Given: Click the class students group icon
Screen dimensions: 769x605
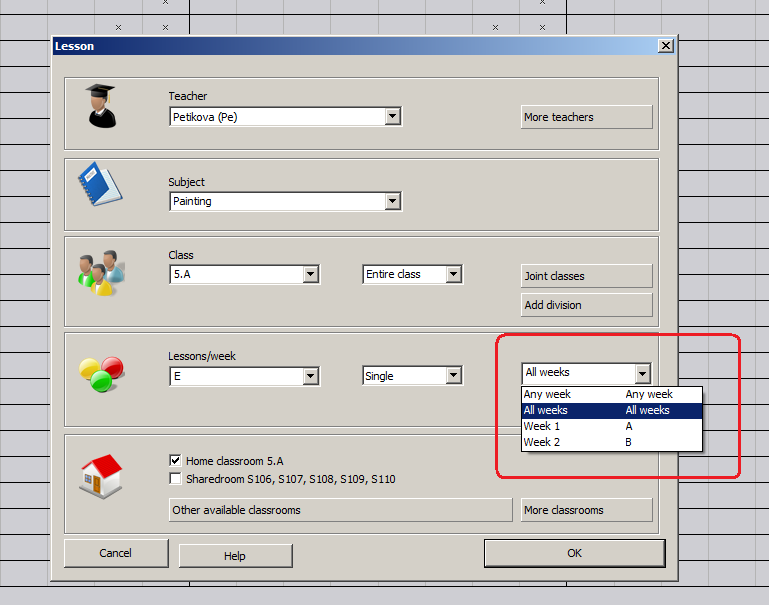Looking at the screenshot, I should pyautogui.click(x=100, y=273).
